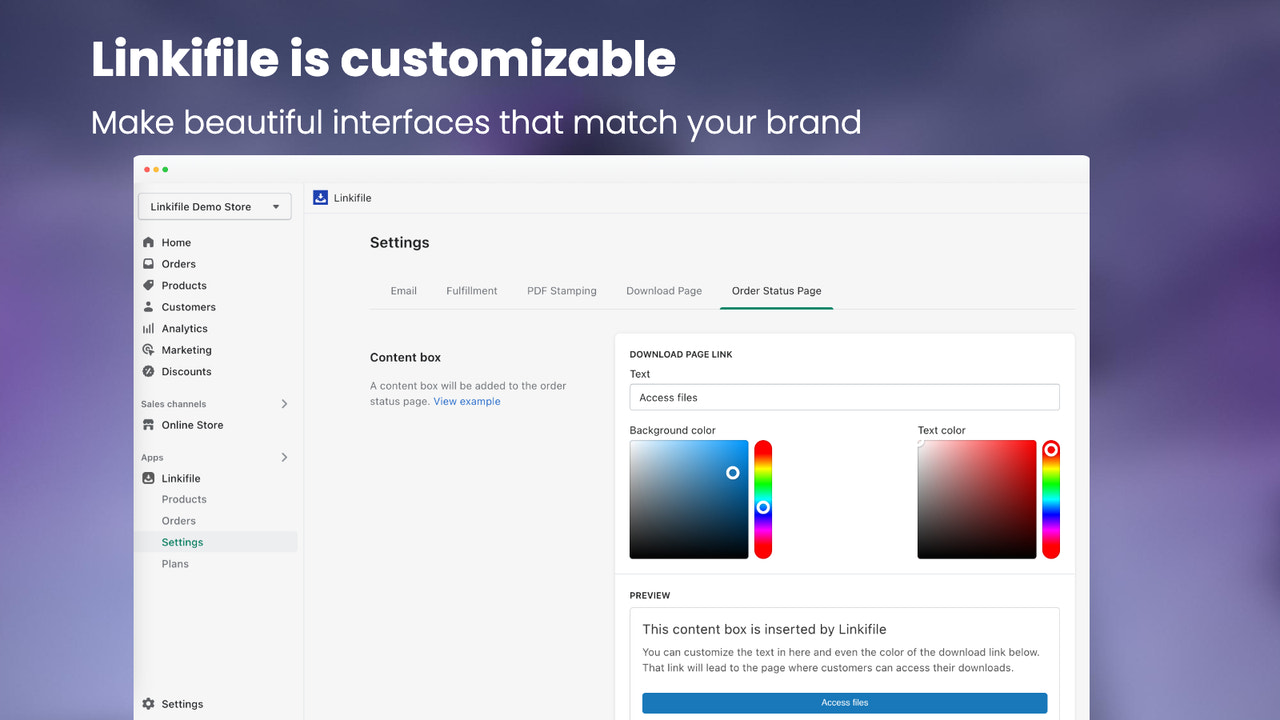Expand the Apps section chevron

284,457
